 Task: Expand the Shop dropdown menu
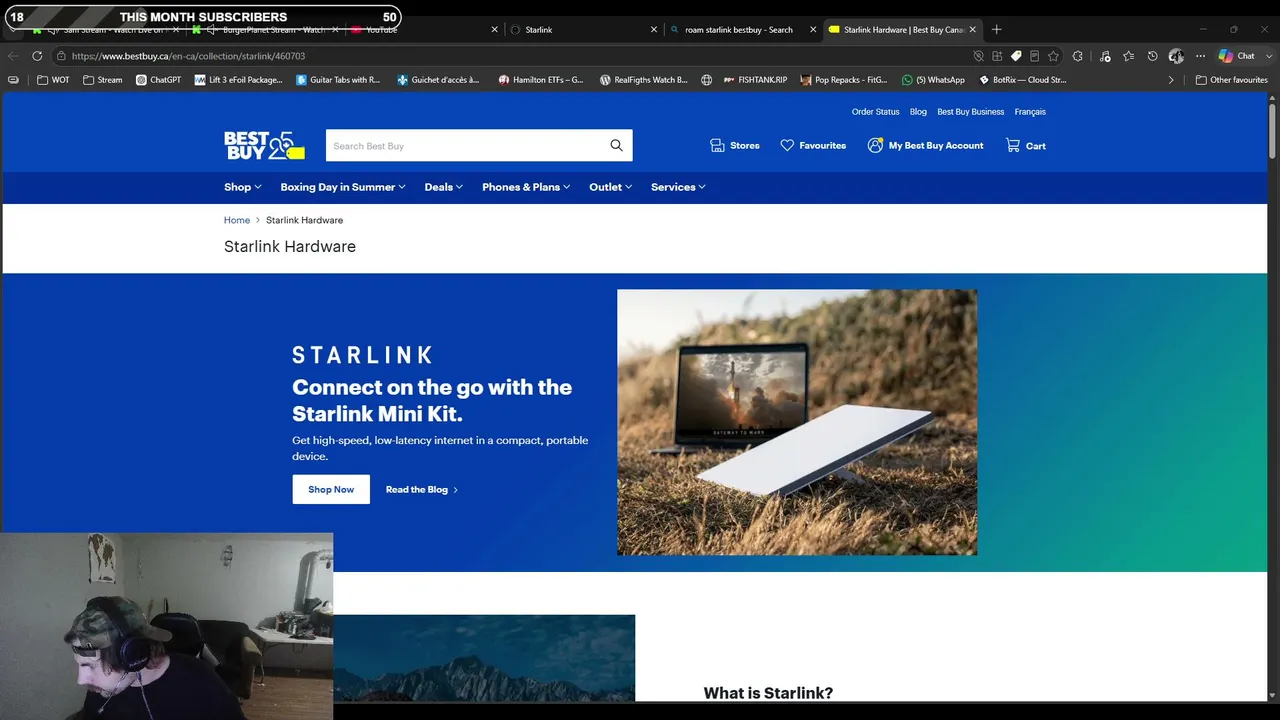point(242,187)
